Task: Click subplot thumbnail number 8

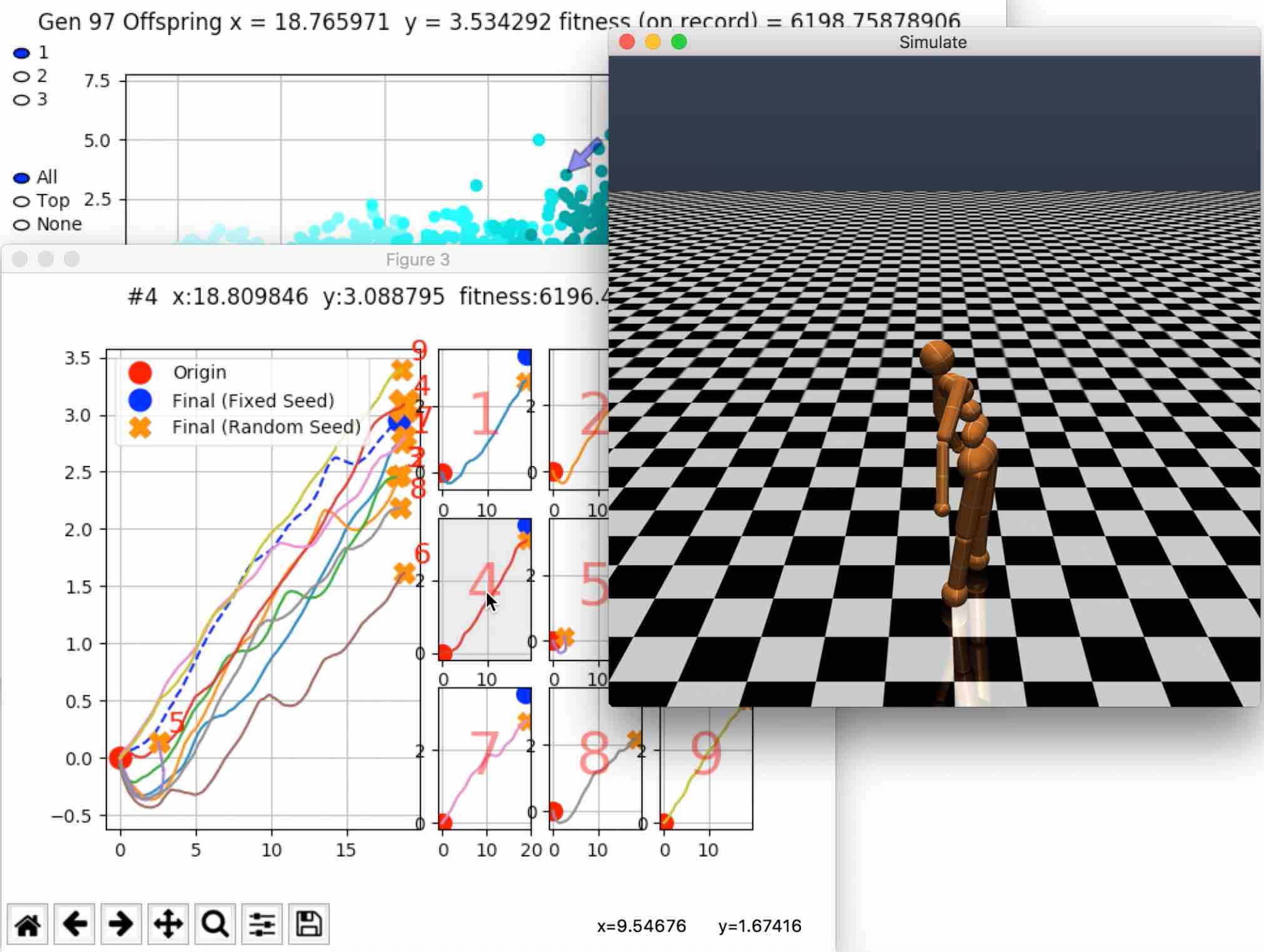Action: coord(594,758)
